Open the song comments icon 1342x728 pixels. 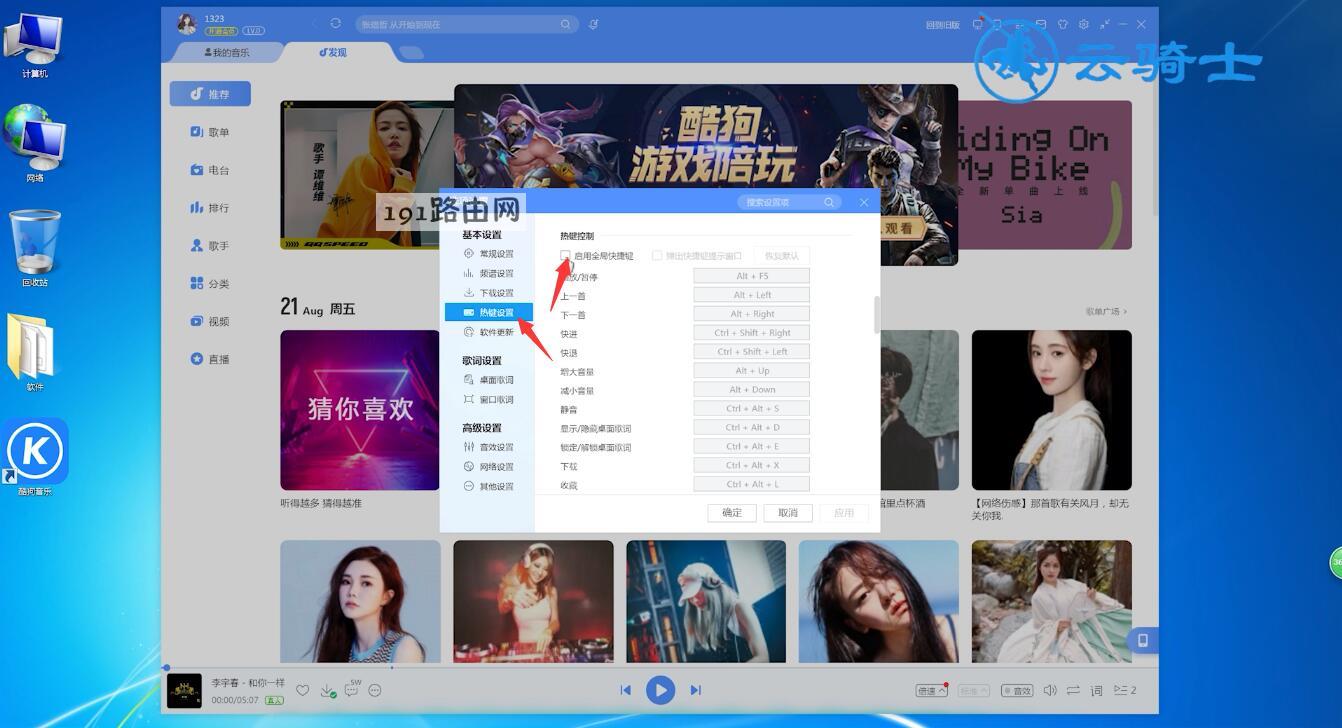(x=352, y=689)
